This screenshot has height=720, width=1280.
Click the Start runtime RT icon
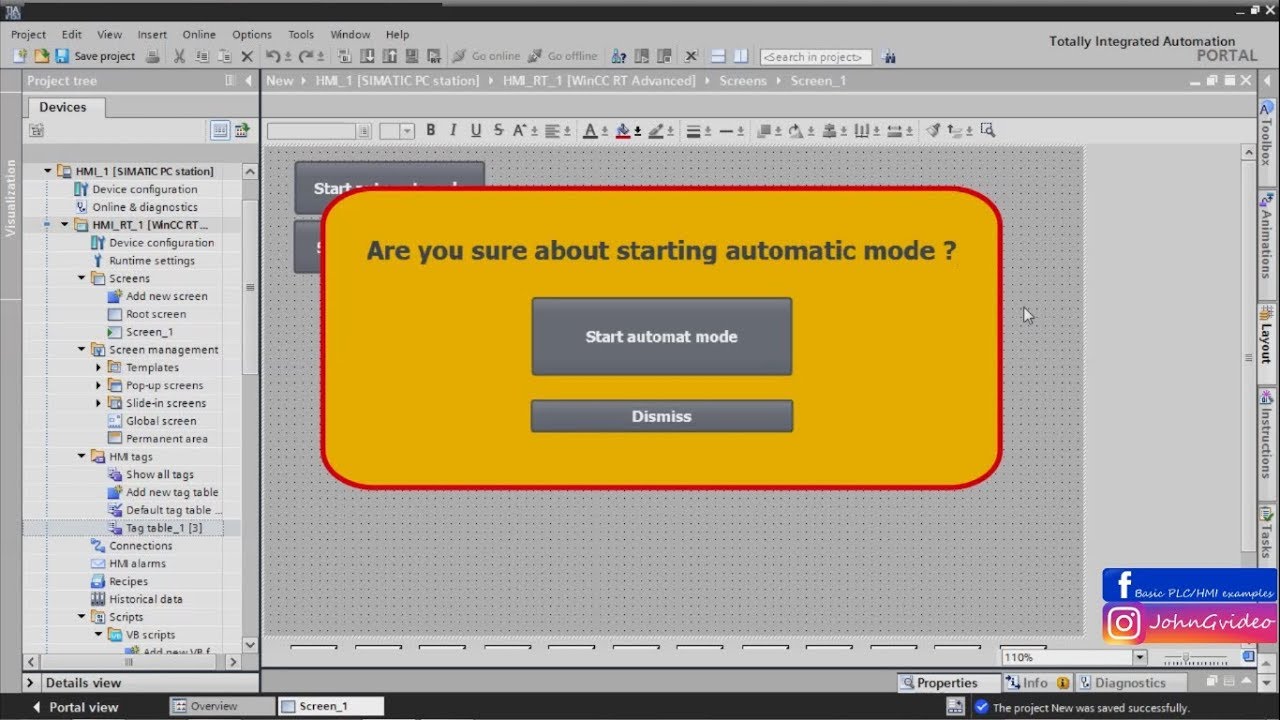click(434, 56)
